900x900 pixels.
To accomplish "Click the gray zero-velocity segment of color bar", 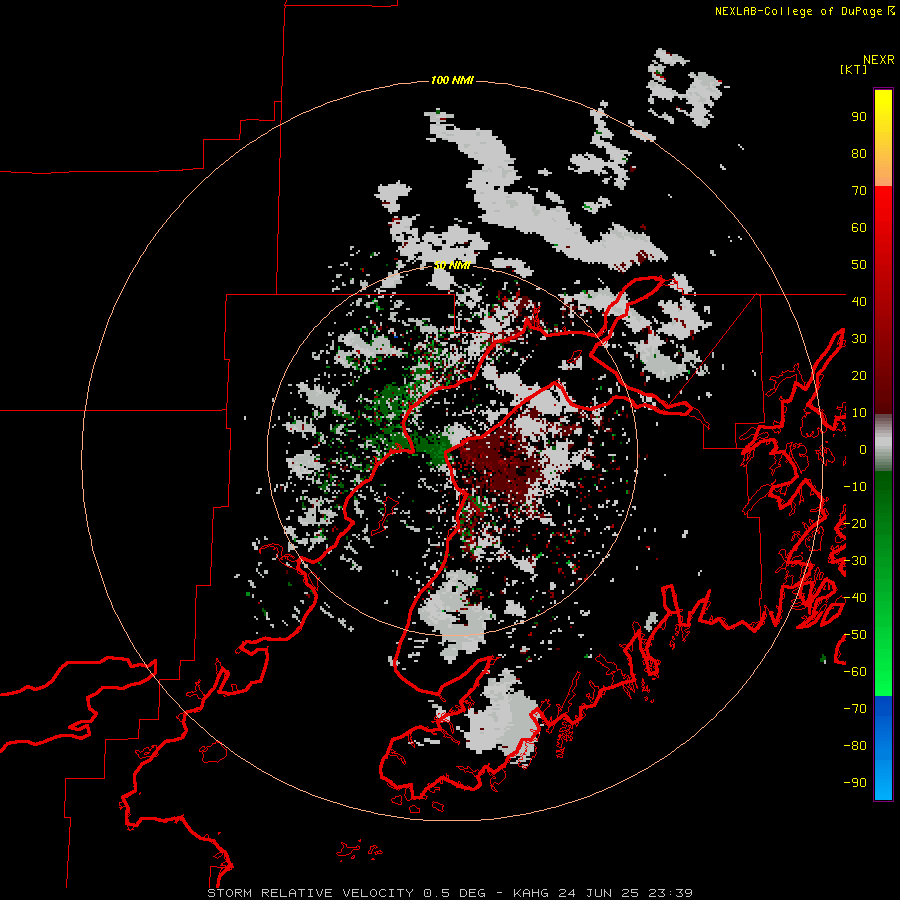I will (x=883, y=443).
